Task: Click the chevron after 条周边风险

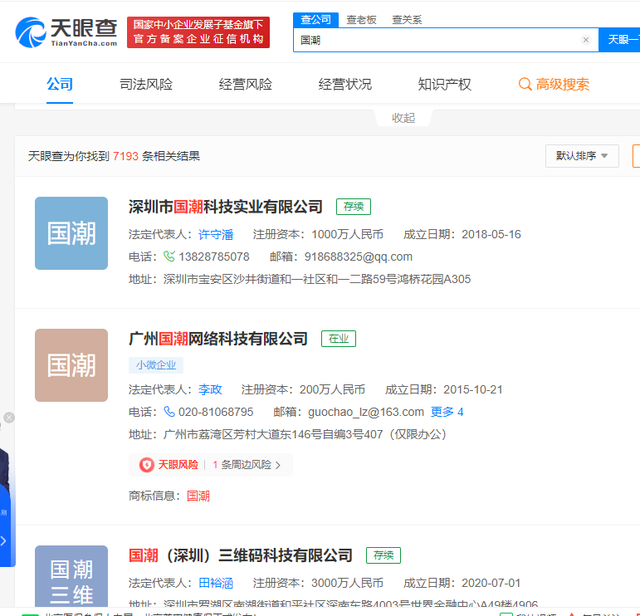Action: click(x=278, y=465)
